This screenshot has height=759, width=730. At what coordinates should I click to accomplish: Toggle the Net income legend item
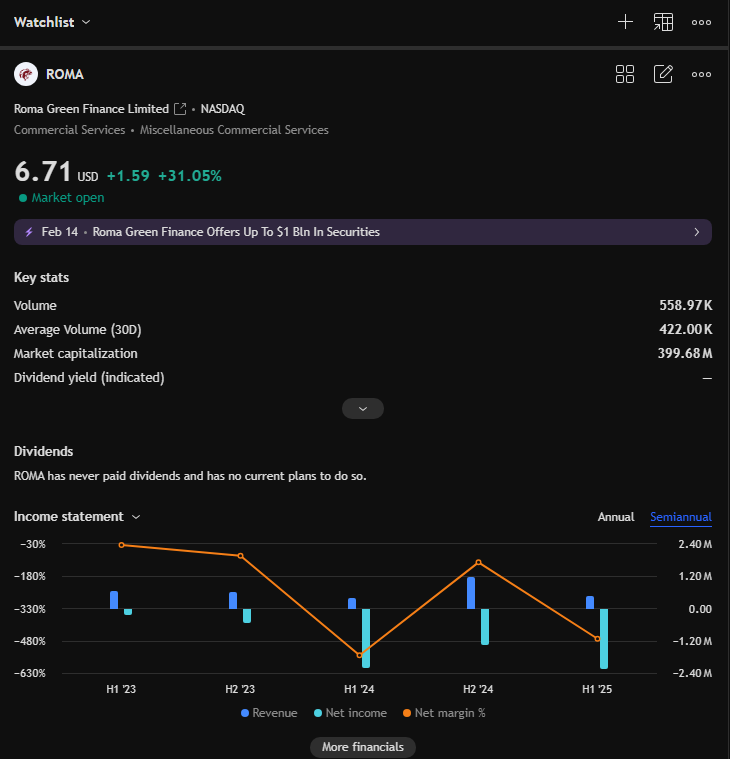[350, 713]
